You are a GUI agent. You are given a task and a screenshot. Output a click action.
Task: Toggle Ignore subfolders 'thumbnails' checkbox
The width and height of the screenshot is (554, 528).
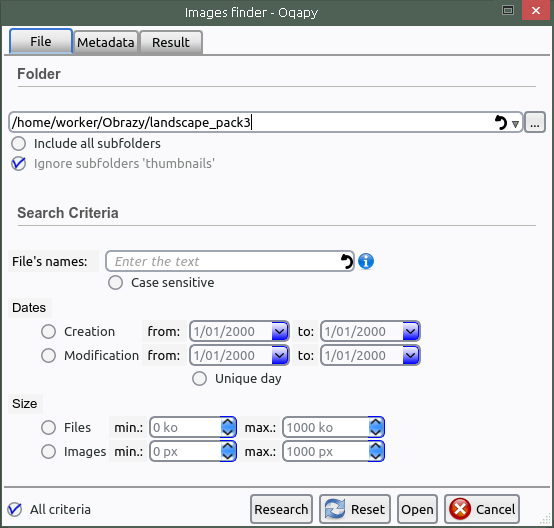click(x=18, y=164)
